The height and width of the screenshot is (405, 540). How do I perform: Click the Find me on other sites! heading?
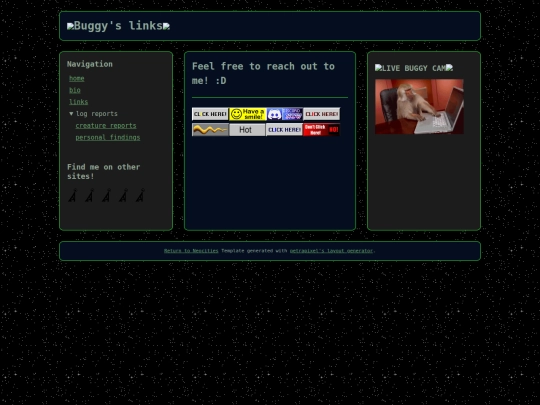tap(103, 172)
